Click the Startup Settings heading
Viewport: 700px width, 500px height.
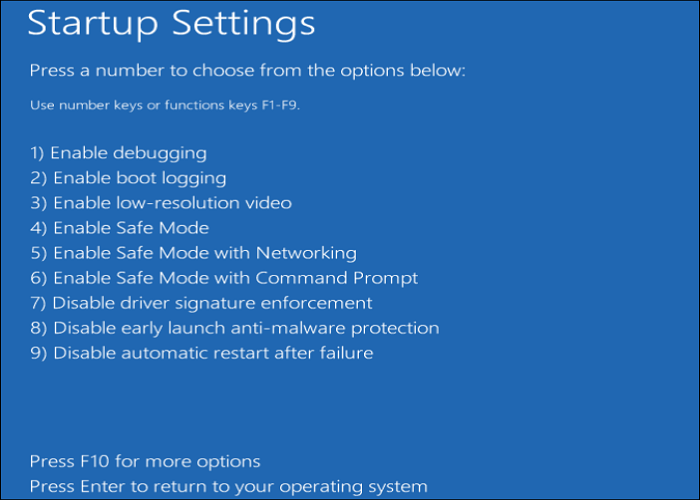171,24
